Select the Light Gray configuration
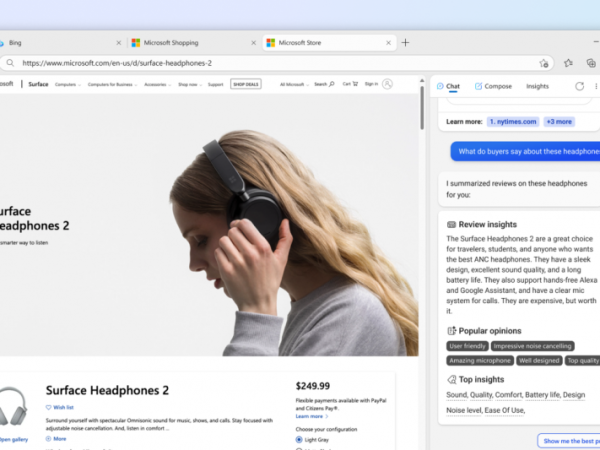This screenshot has width=600, height=450. click(x=299, y=440)
